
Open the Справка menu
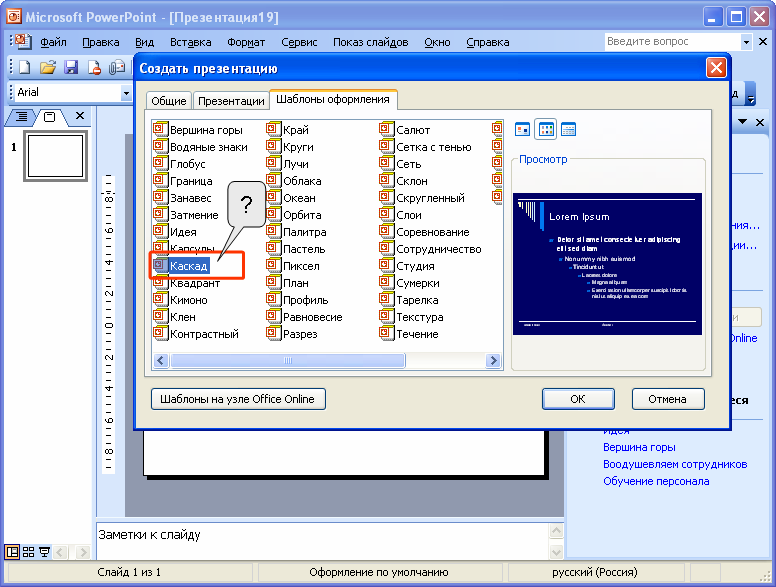[487, 42]
